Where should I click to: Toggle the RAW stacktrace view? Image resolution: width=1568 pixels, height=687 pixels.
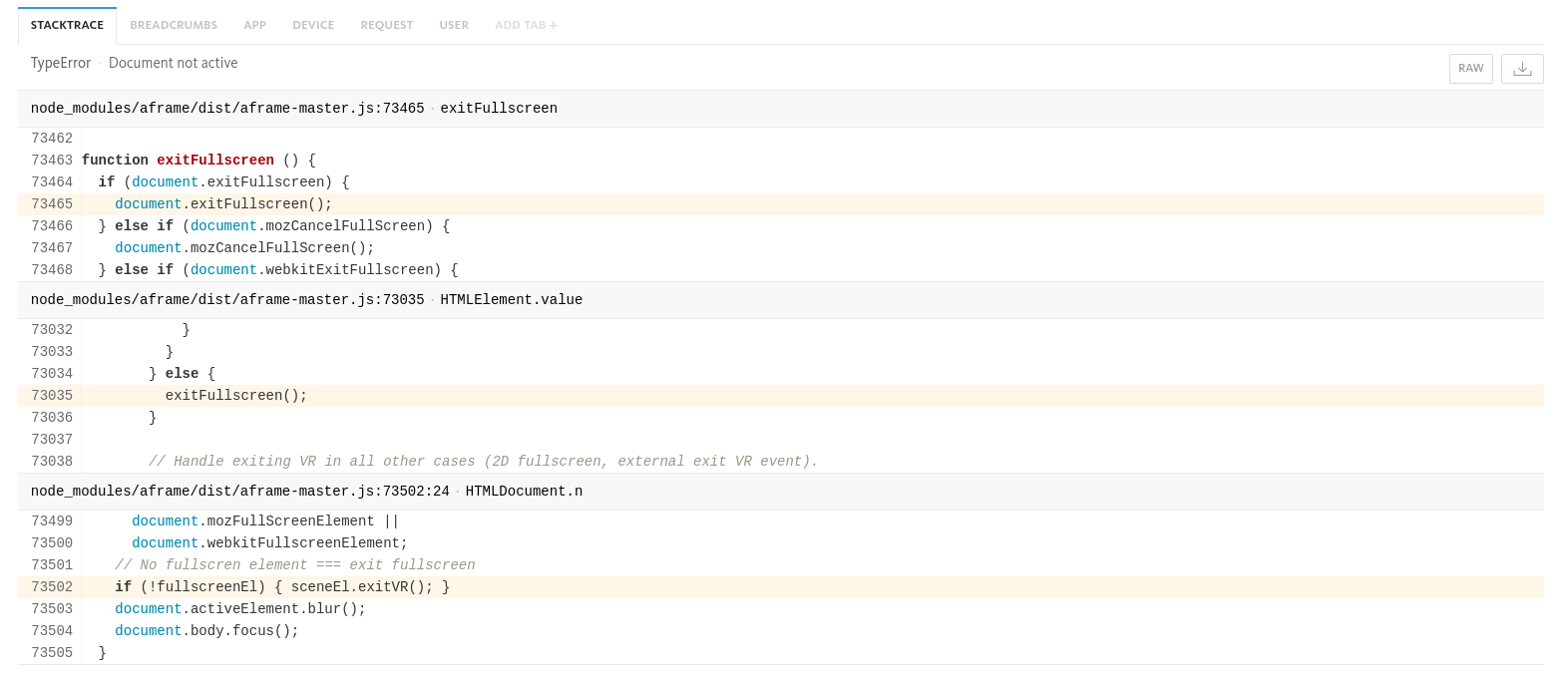pos(1470,69)
